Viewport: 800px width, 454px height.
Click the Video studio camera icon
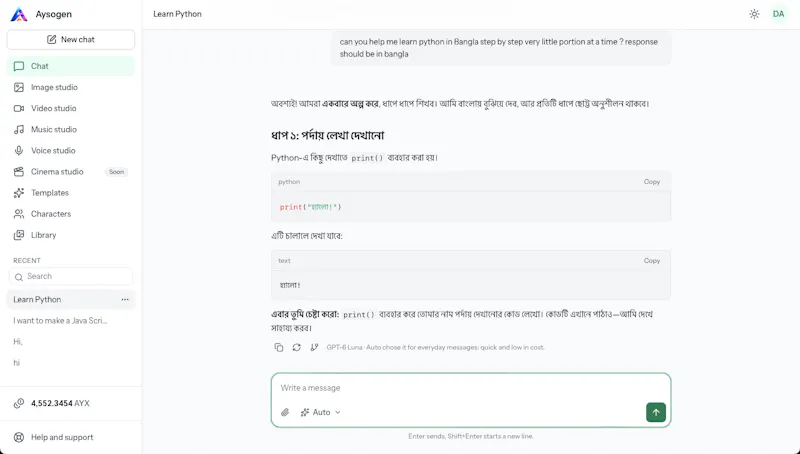(x=19, y=109)
